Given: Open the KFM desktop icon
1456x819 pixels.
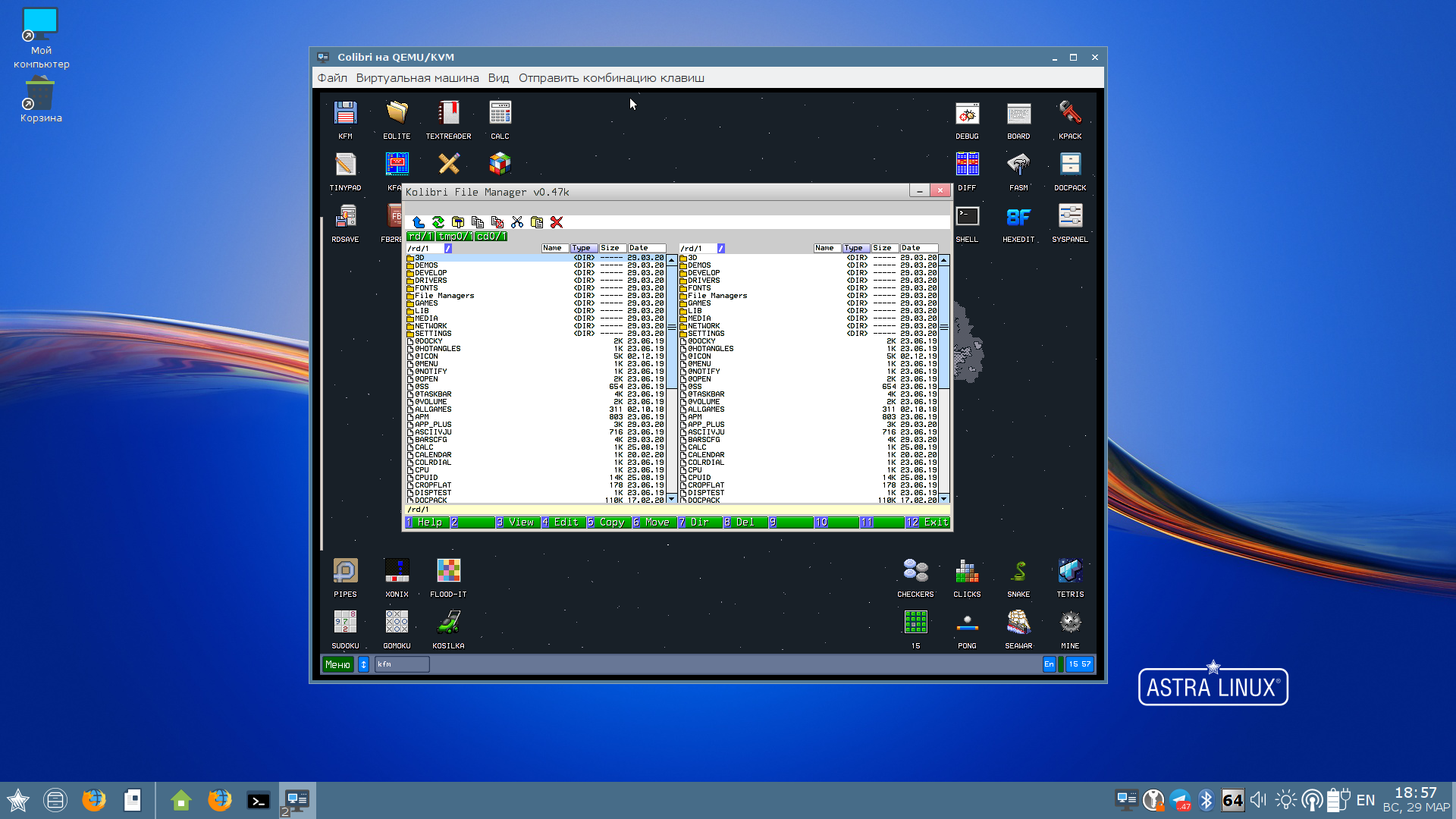Looking at the screenshot, I should coord(345,114).
